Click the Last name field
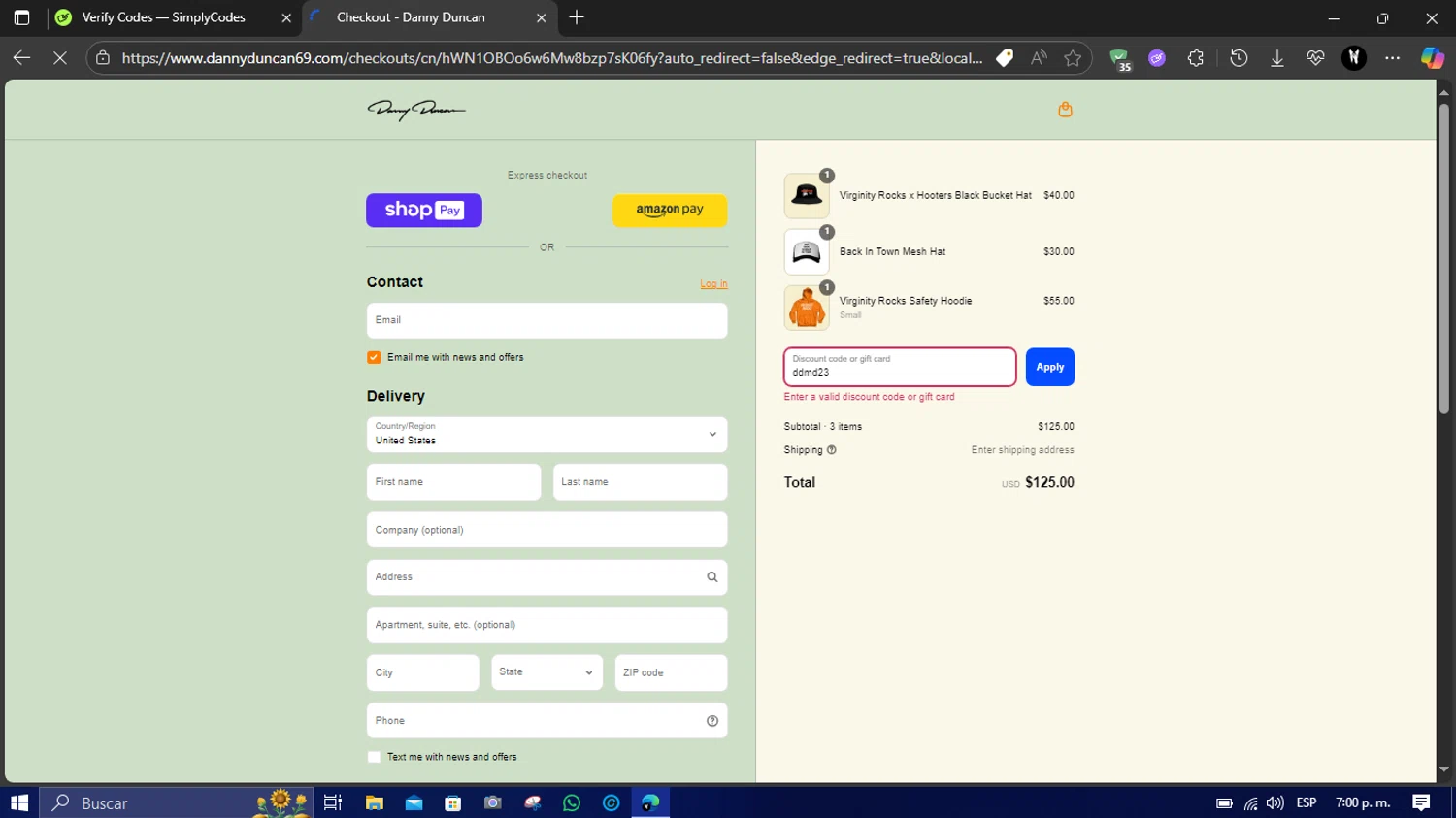This screenshot has height=818, width=1456. click(641, 482)
